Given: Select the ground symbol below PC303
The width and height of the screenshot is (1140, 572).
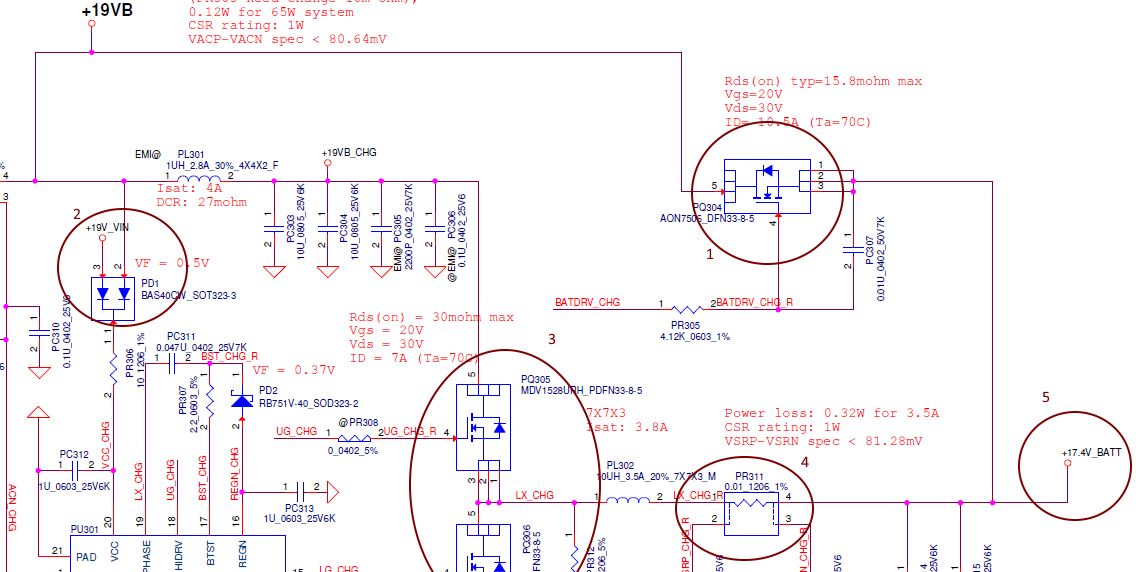Looking at the screenshot, I should pyautogui.click(x=274, y=272).
